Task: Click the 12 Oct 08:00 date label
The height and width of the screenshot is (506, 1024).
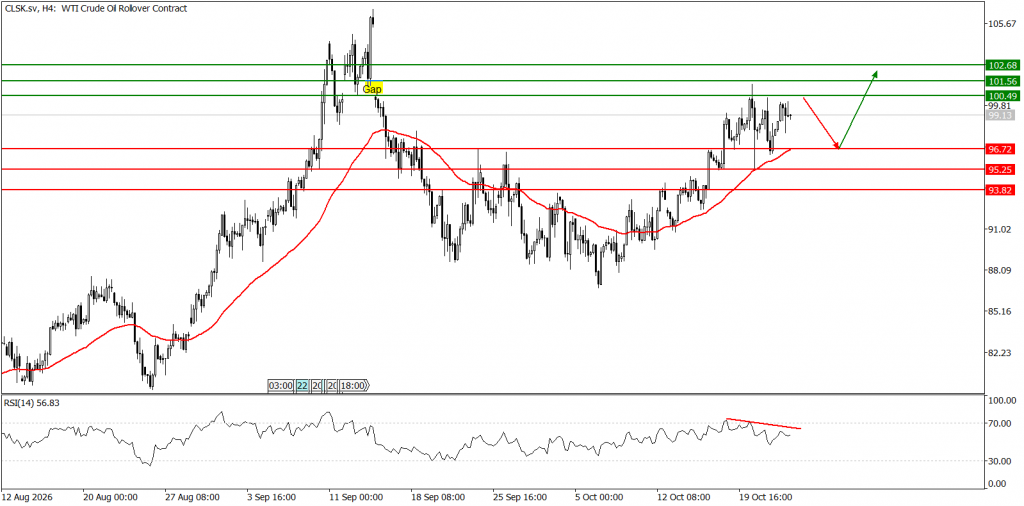Action: pos(686,497)
